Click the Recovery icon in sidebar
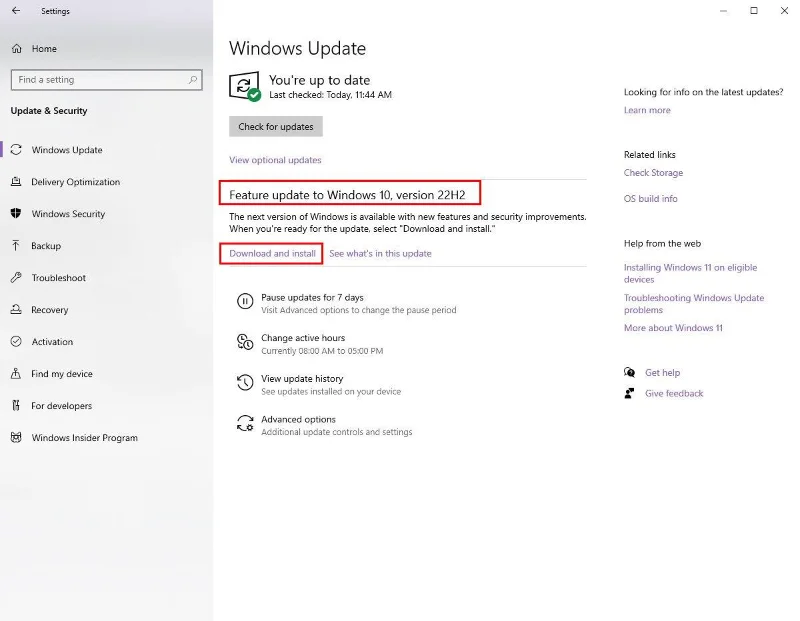The width and height of the screenshot is (800, 621). [x=16, y=309]
